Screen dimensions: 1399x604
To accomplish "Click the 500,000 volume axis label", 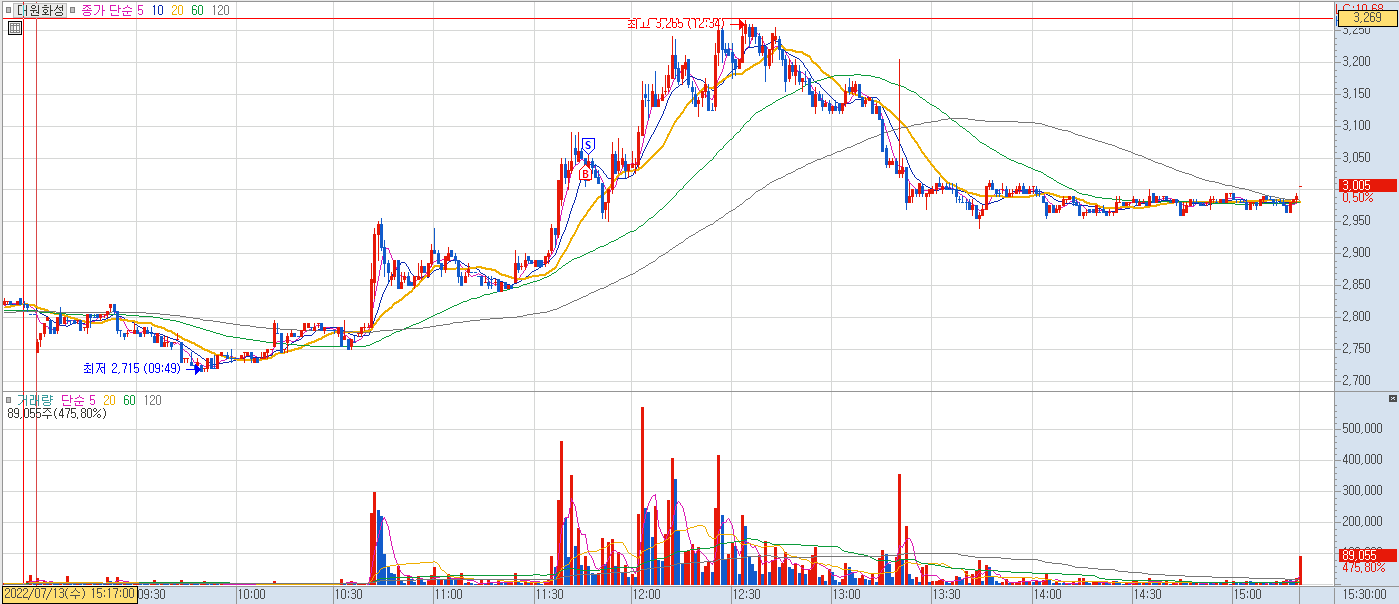I will [1360, 428].
